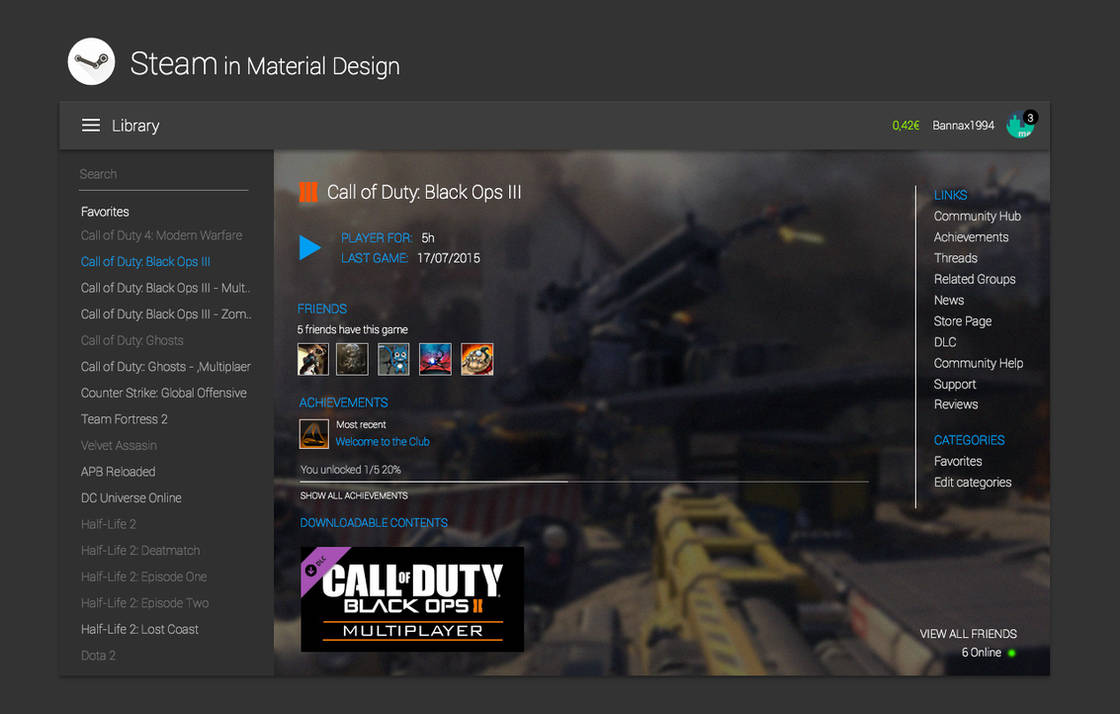Open the Threads link
Image resolution: width=1120 pixels, height=714 pixels.
(x=956, y=258)
